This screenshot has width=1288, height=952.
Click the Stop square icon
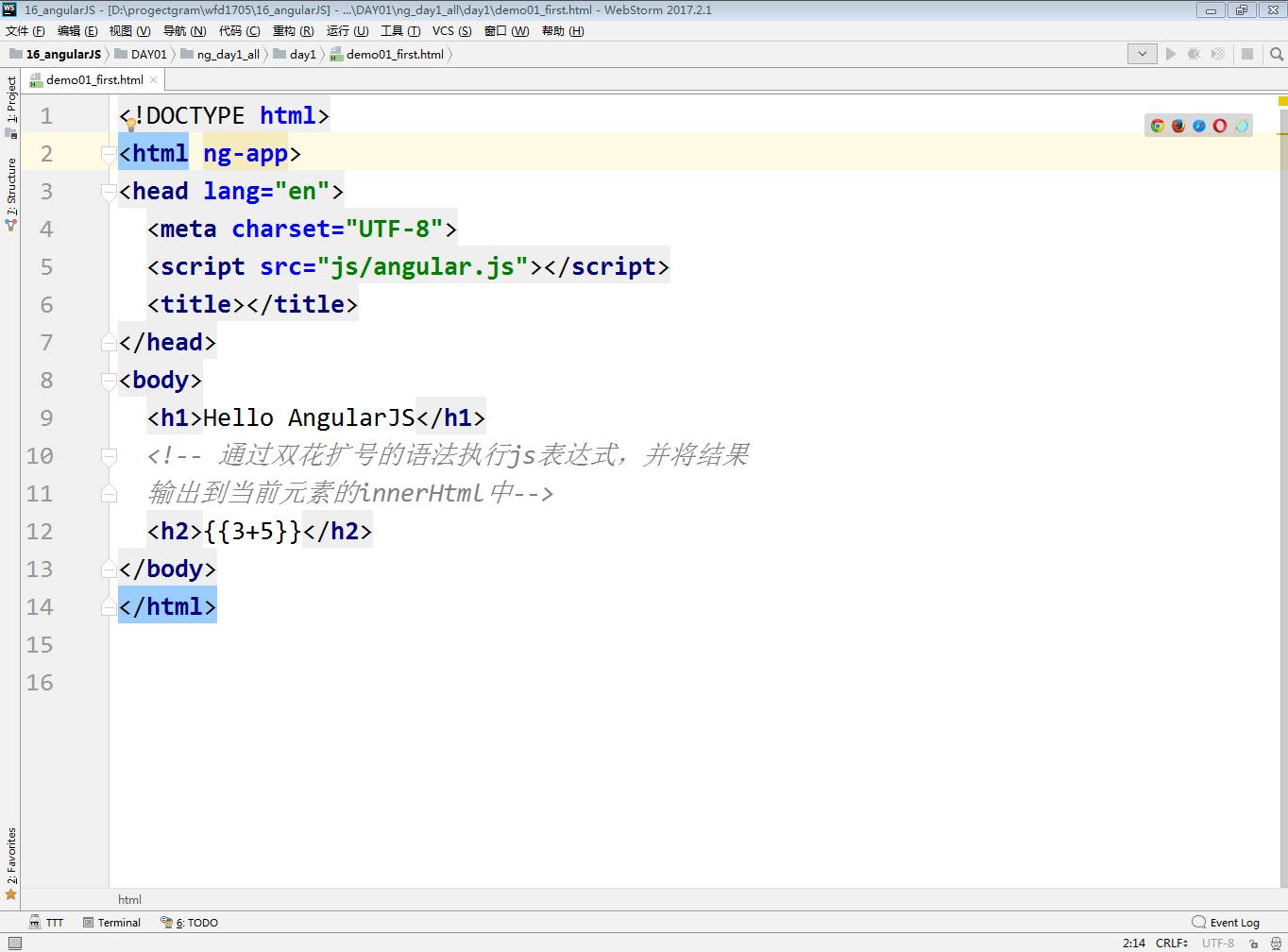[1247, 54]
